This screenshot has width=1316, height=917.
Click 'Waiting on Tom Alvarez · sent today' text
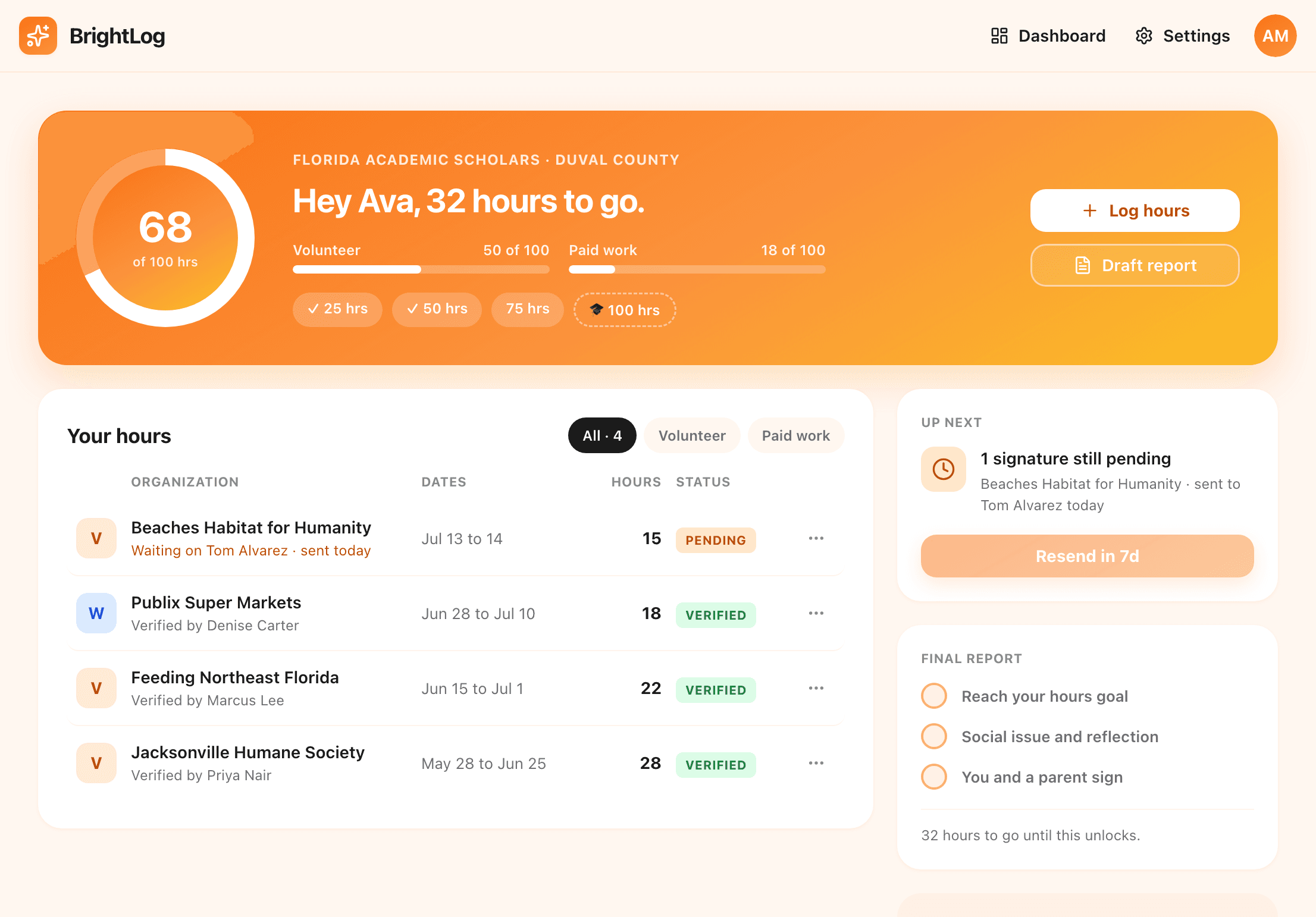pyautogui.click(x=251, y=551)
